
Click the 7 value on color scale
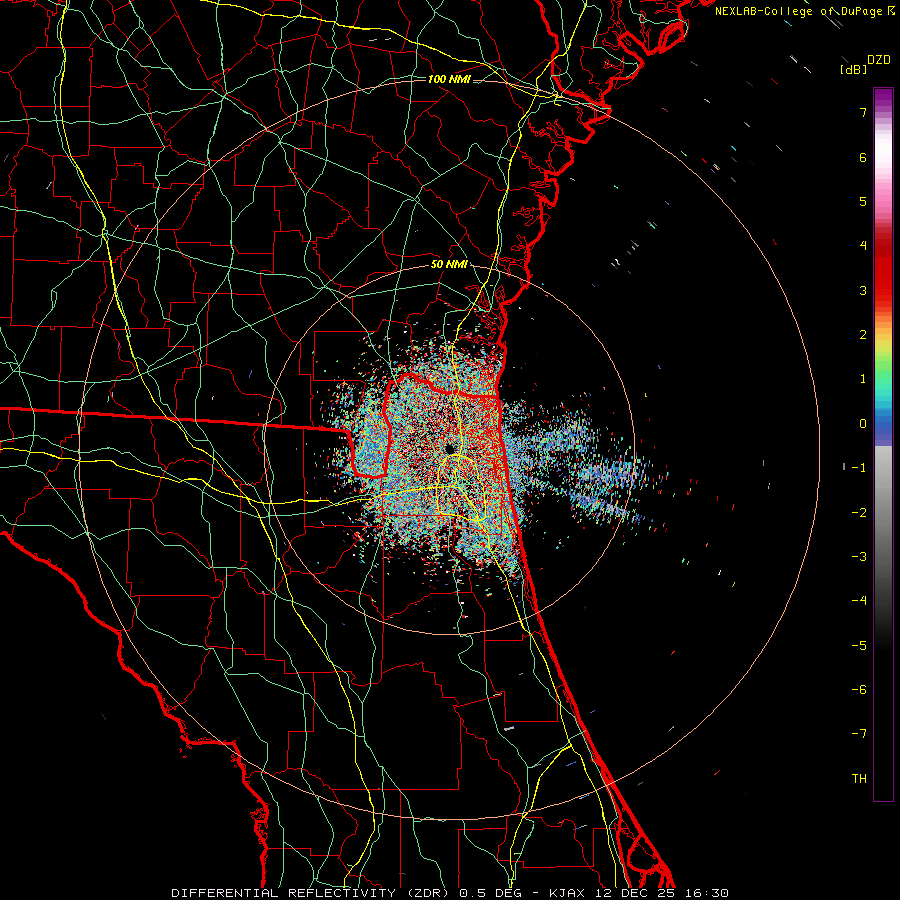tap(863, 112)
